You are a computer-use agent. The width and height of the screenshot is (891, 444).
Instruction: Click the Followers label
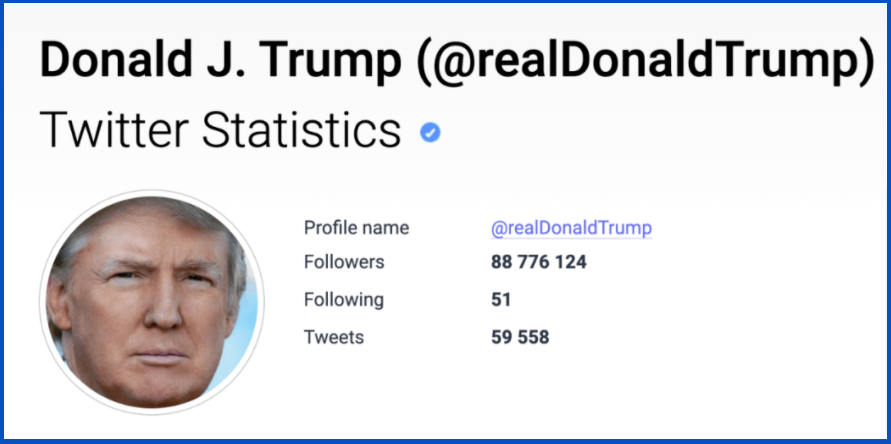pyautogui.click(x=343, y=263)
